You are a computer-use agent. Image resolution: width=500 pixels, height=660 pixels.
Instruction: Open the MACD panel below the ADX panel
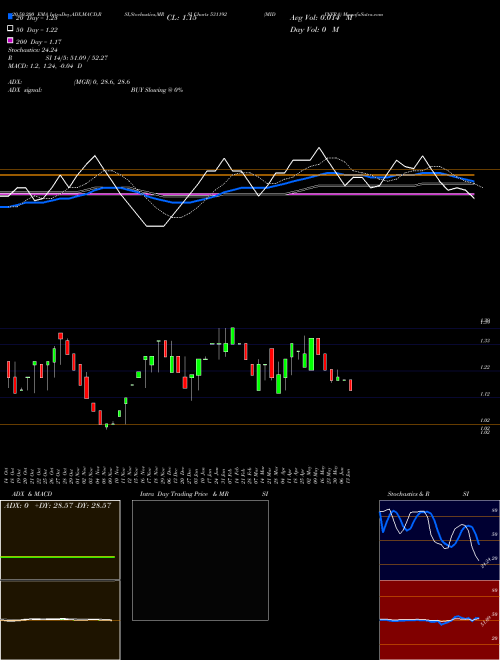[x=60, y=620]
